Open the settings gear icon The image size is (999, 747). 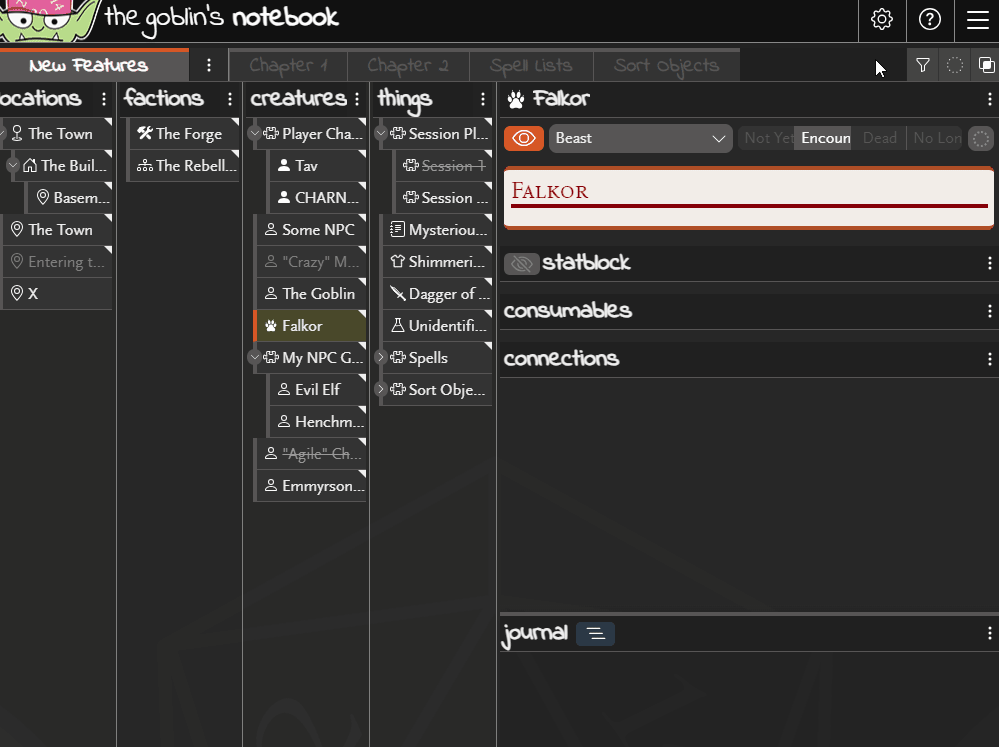pos(881,20)
